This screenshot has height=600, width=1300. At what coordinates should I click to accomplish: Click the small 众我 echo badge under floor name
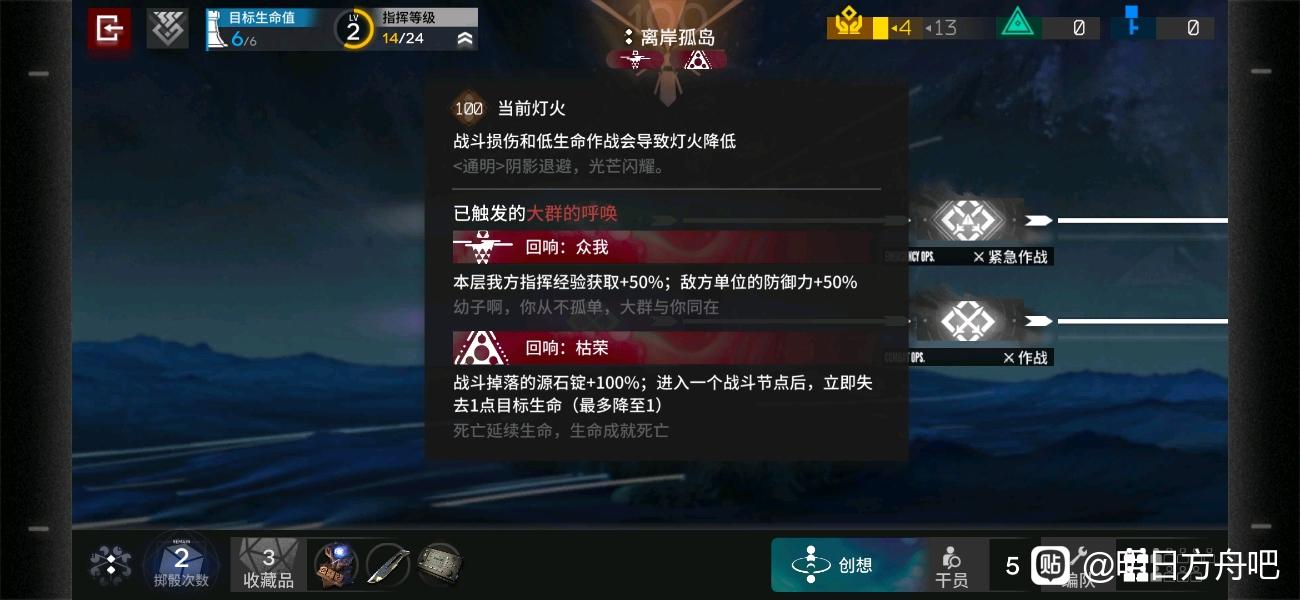[637, 60]
